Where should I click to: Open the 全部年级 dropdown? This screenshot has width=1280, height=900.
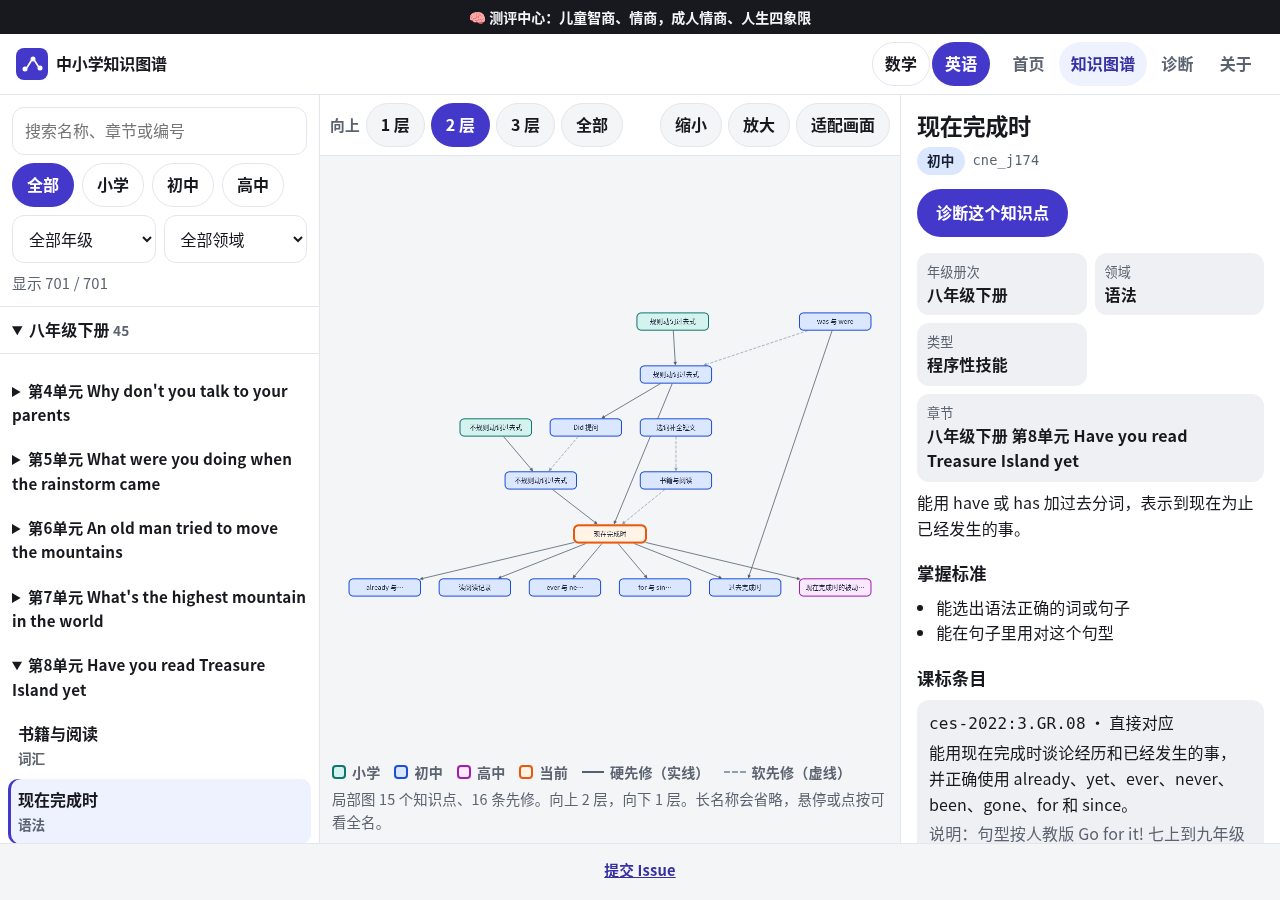[84, 239]
